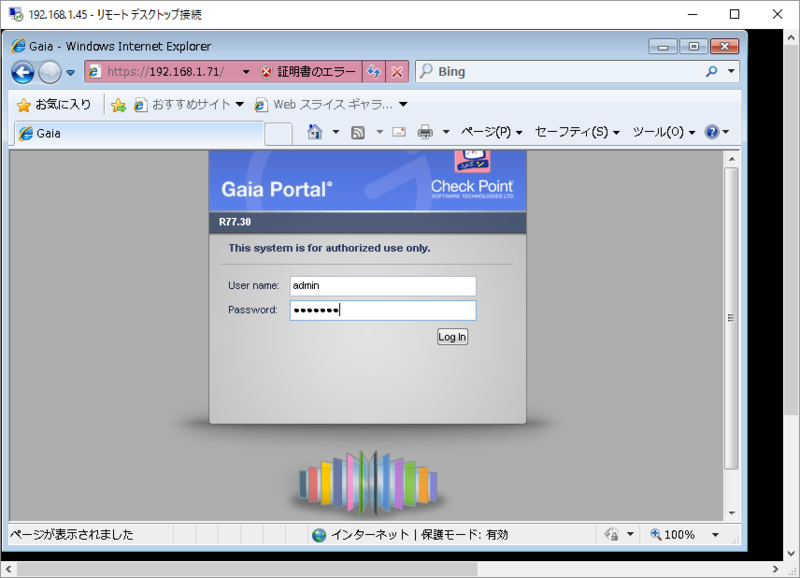The image size is (800, 578).
Task: Open the ツール(O) menu
Action: point(664,132)
